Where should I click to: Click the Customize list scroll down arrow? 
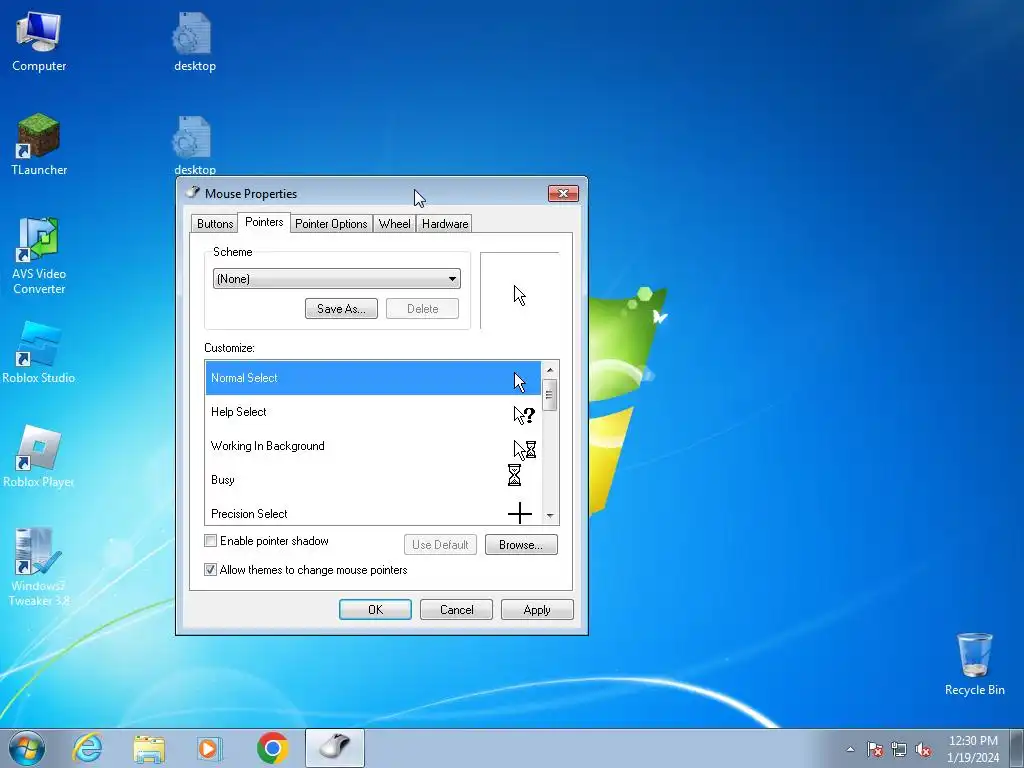tap(550, 516)
